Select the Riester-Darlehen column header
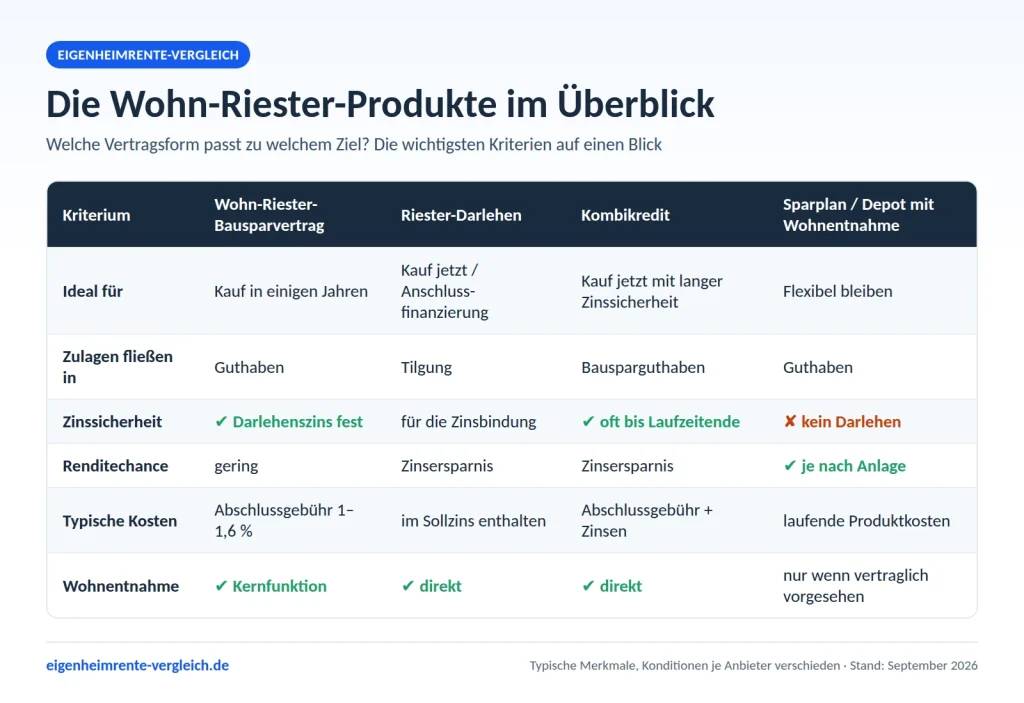The height and width of the screenshot is (703, 1024). pyautogui.click(x=461, y=215)
